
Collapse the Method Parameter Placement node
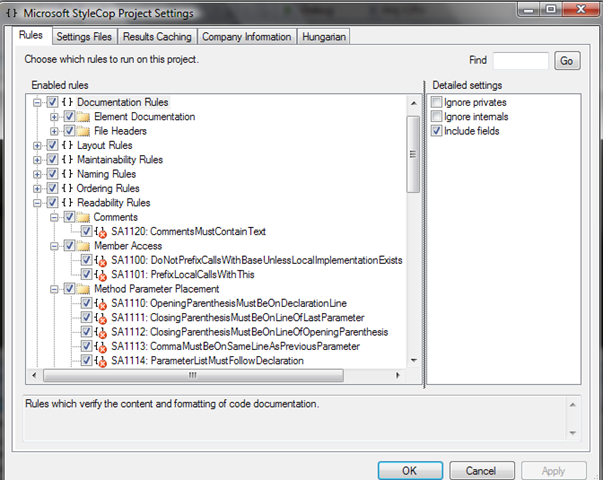click(x=54, y=289)
